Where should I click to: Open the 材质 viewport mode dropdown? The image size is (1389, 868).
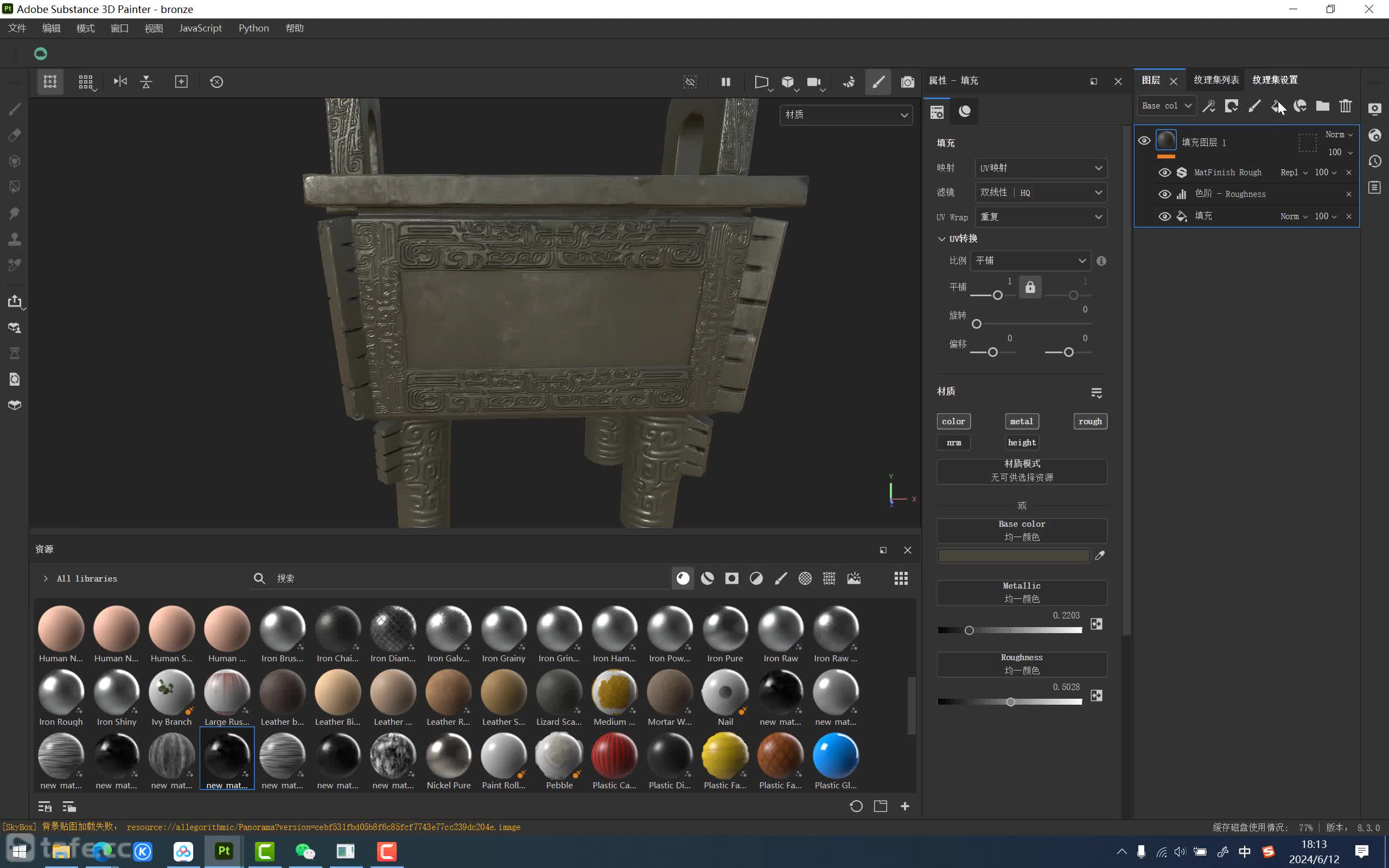[846, 115]
